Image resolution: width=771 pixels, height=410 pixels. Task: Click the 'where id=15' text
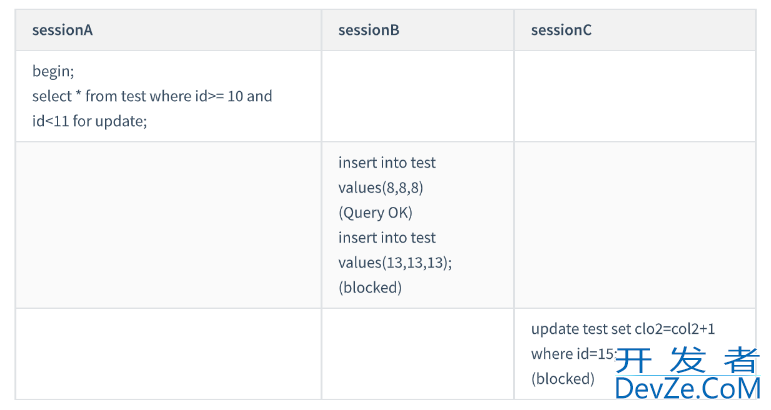[x=573, y=354]
